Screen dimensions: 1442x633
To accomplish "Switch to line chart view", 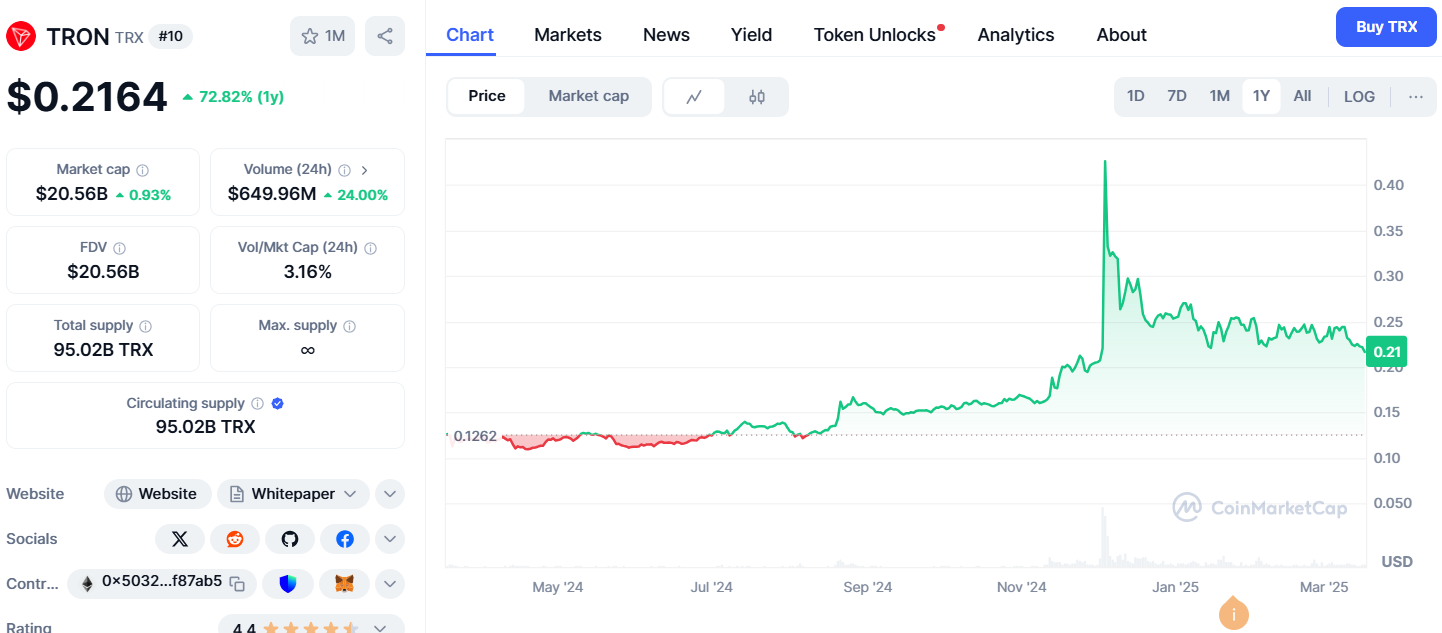I will point(694,97).
